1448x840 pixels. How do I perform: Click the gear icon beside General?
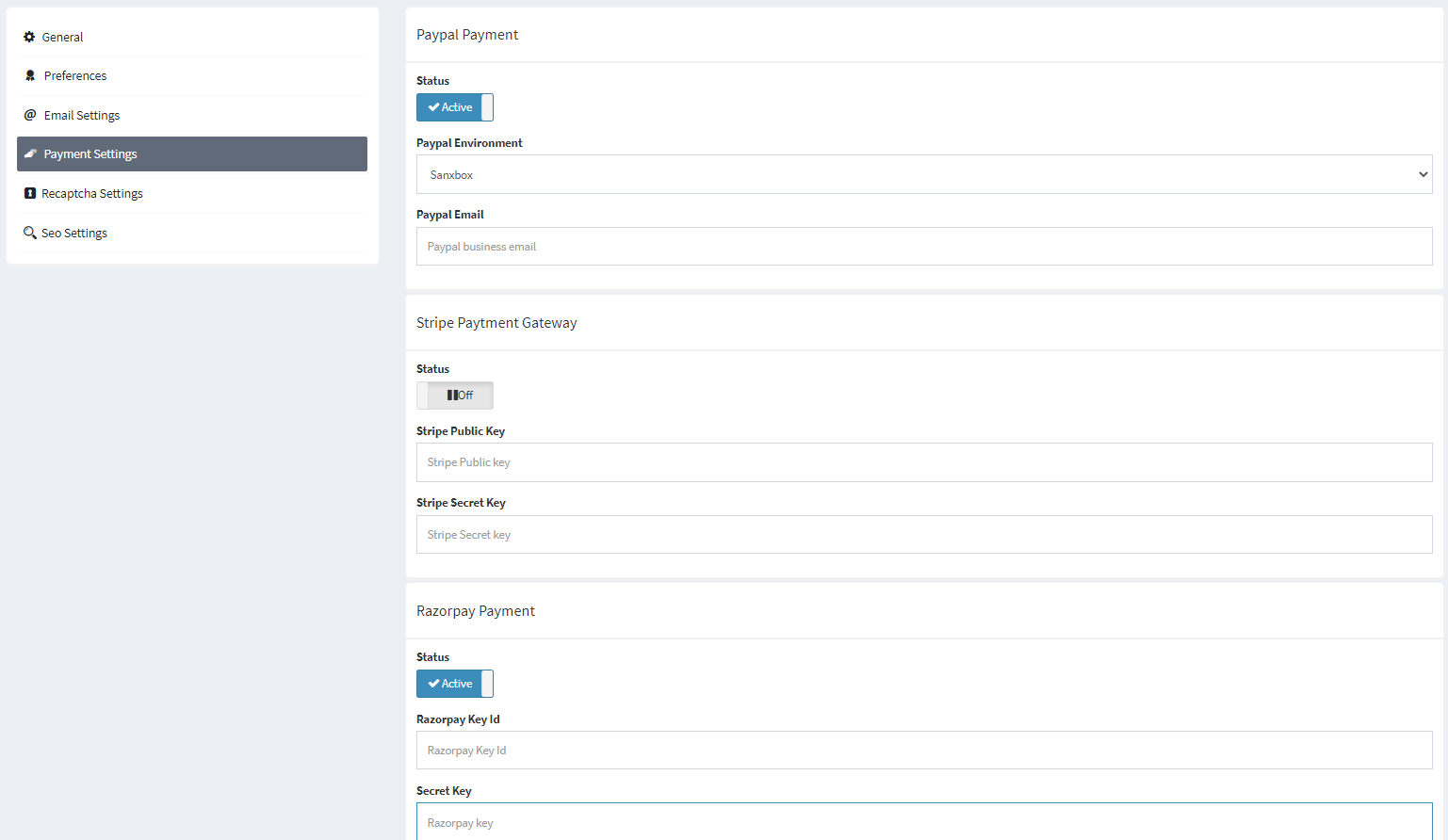pos(29,37)
